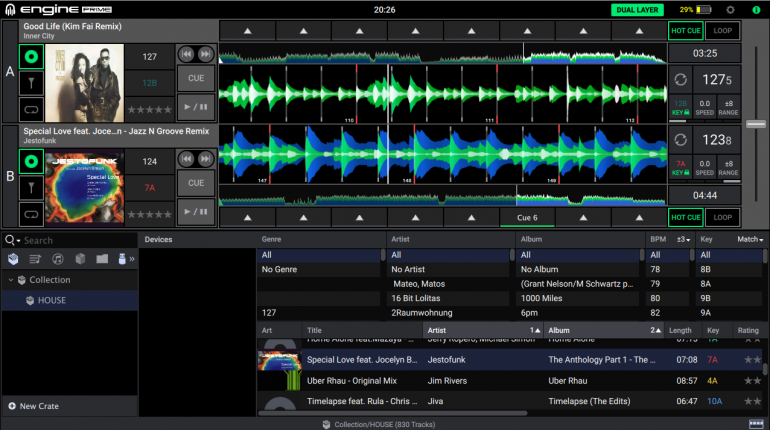Image resolution: width=770 pixels, height=430 pixels.
Task: Open the folder browser icon
Action: tap(102, 259)
